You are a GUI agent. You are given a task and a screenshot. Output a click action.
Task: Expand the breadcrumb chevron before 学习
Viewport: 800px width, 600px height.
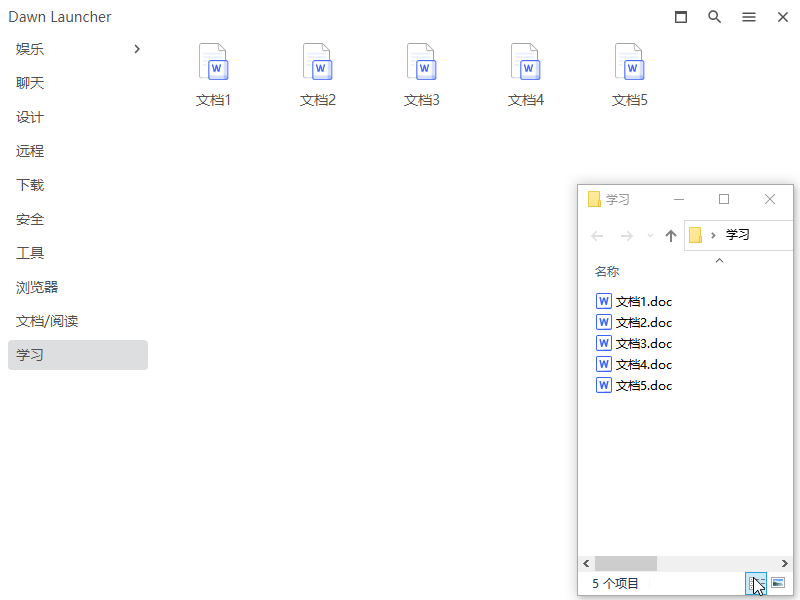tap(713, 235)
